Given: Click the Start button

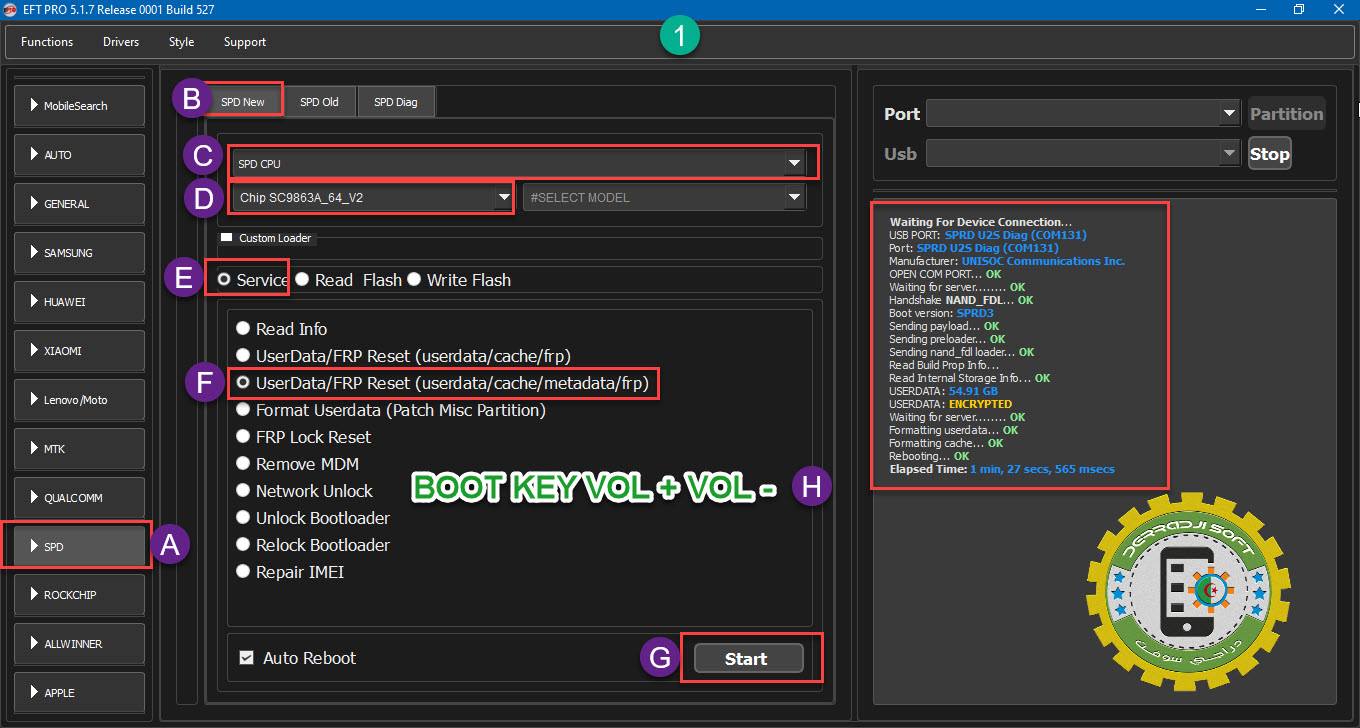Looking at the screenshot, I should [x=749, y=659].
